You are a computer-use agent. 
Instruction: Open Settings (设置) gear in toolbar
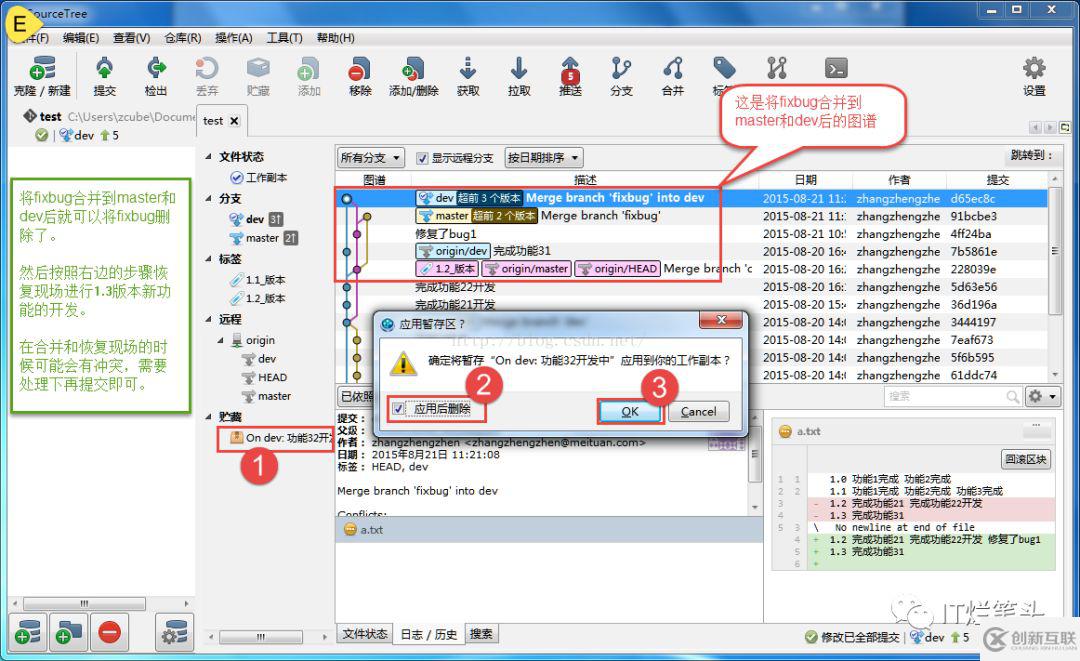click(x=1034, y=75)
